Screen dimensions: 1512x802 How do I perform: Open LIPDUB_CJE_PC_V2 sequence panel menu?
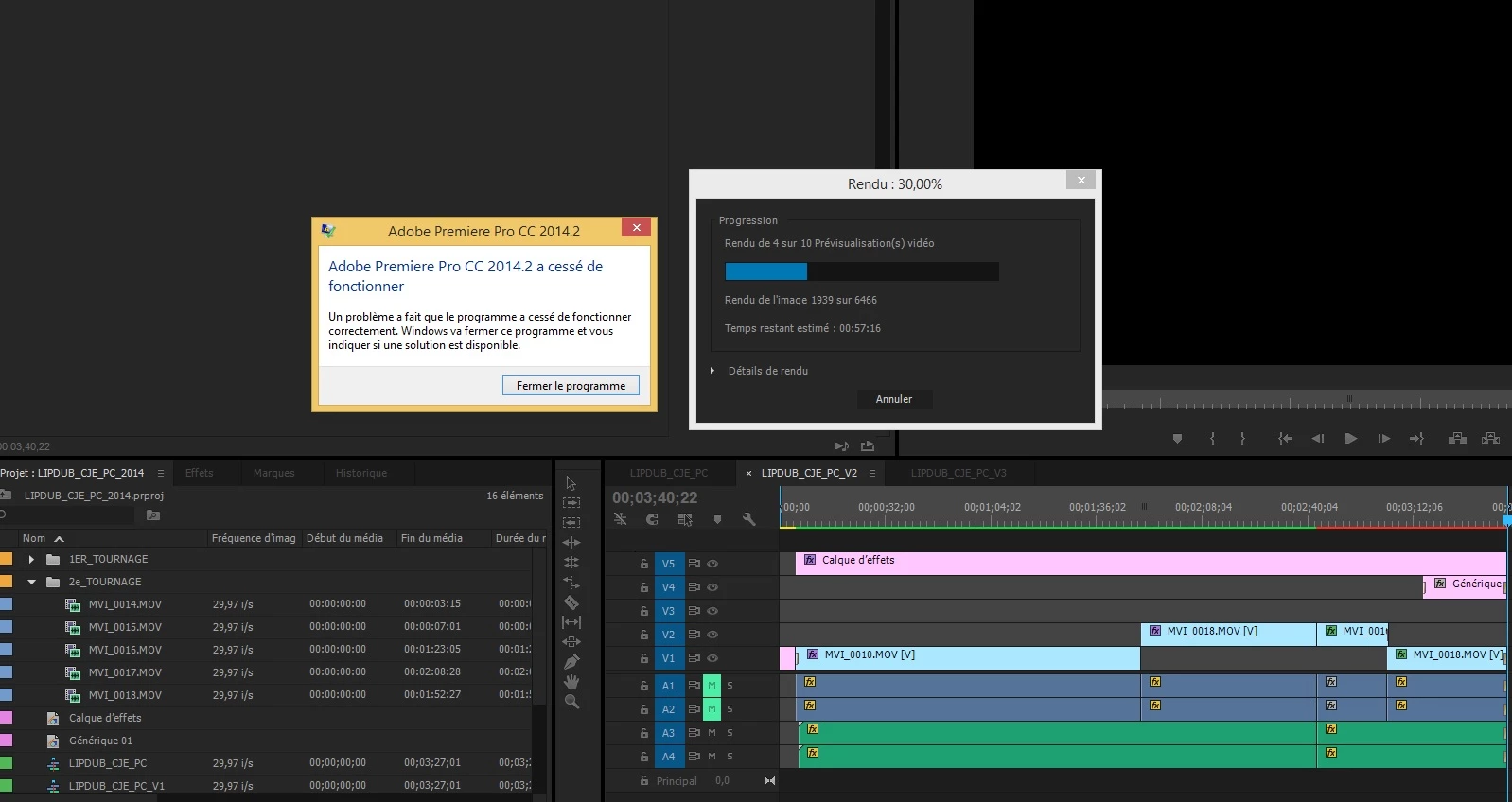click(871, 473)
